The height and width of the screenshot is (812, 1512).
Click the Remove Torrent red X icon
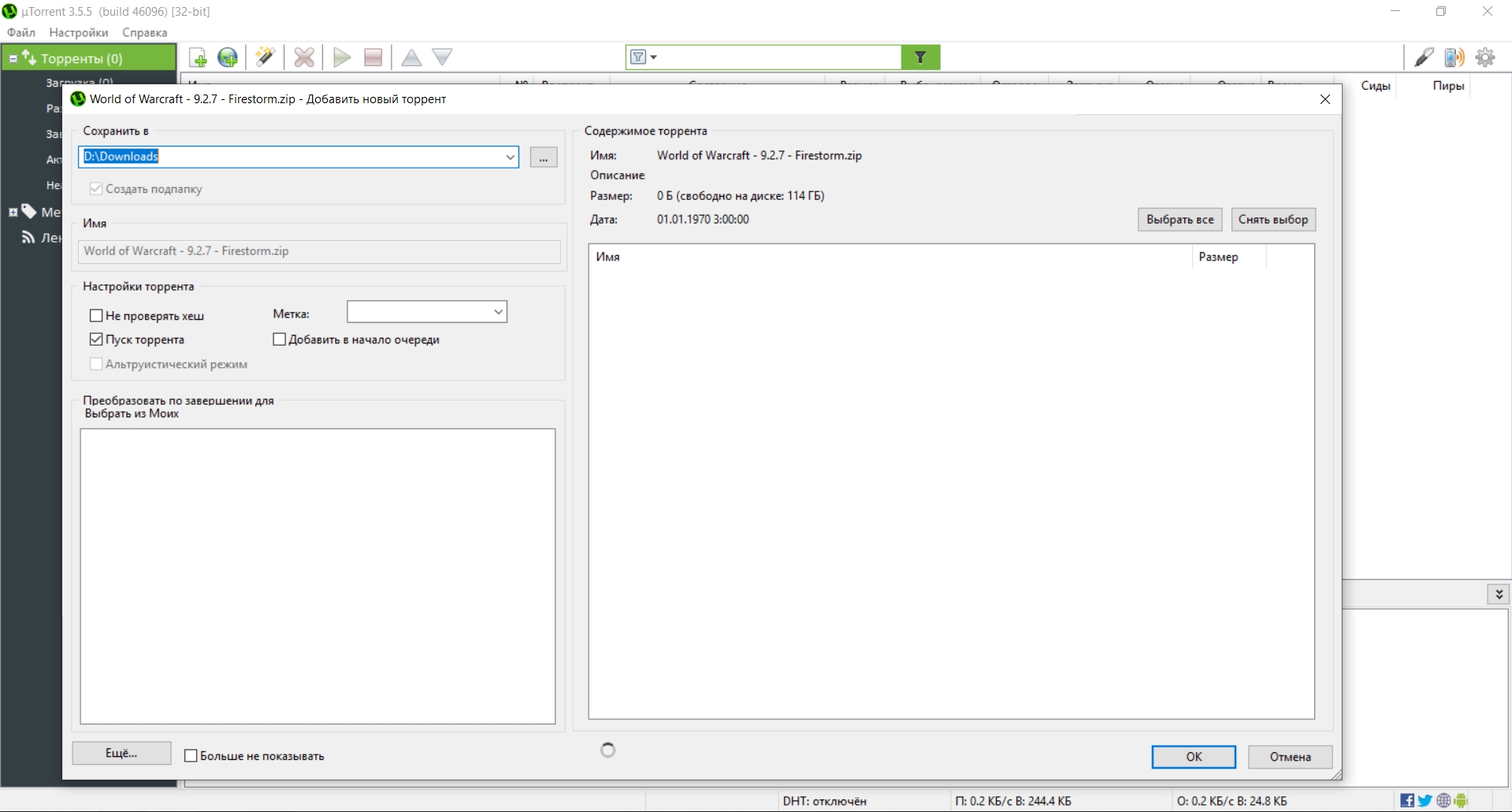point(304,57)
